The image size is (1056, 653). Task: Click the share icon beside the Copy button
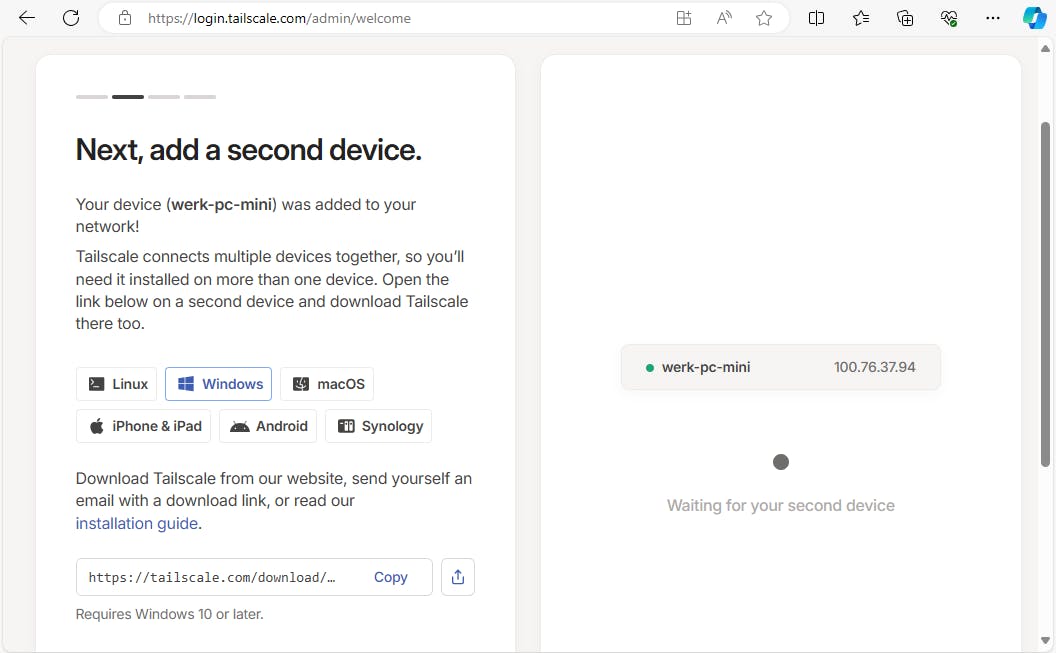click(x=458, y=577)
